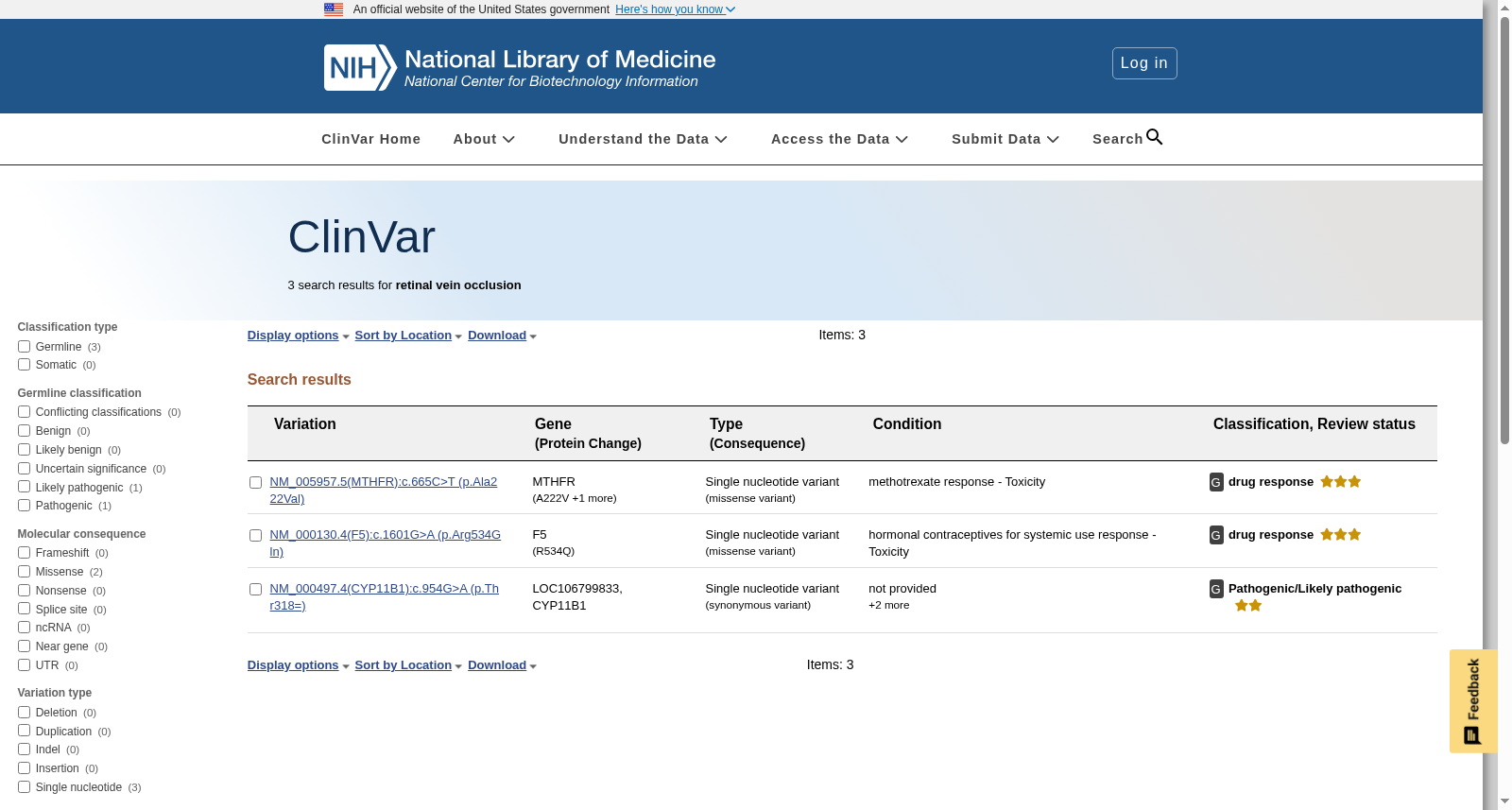This screenshot has height=810, width=1512.
Task: Expand the top Display options dropdown
Action: (299, 336)
